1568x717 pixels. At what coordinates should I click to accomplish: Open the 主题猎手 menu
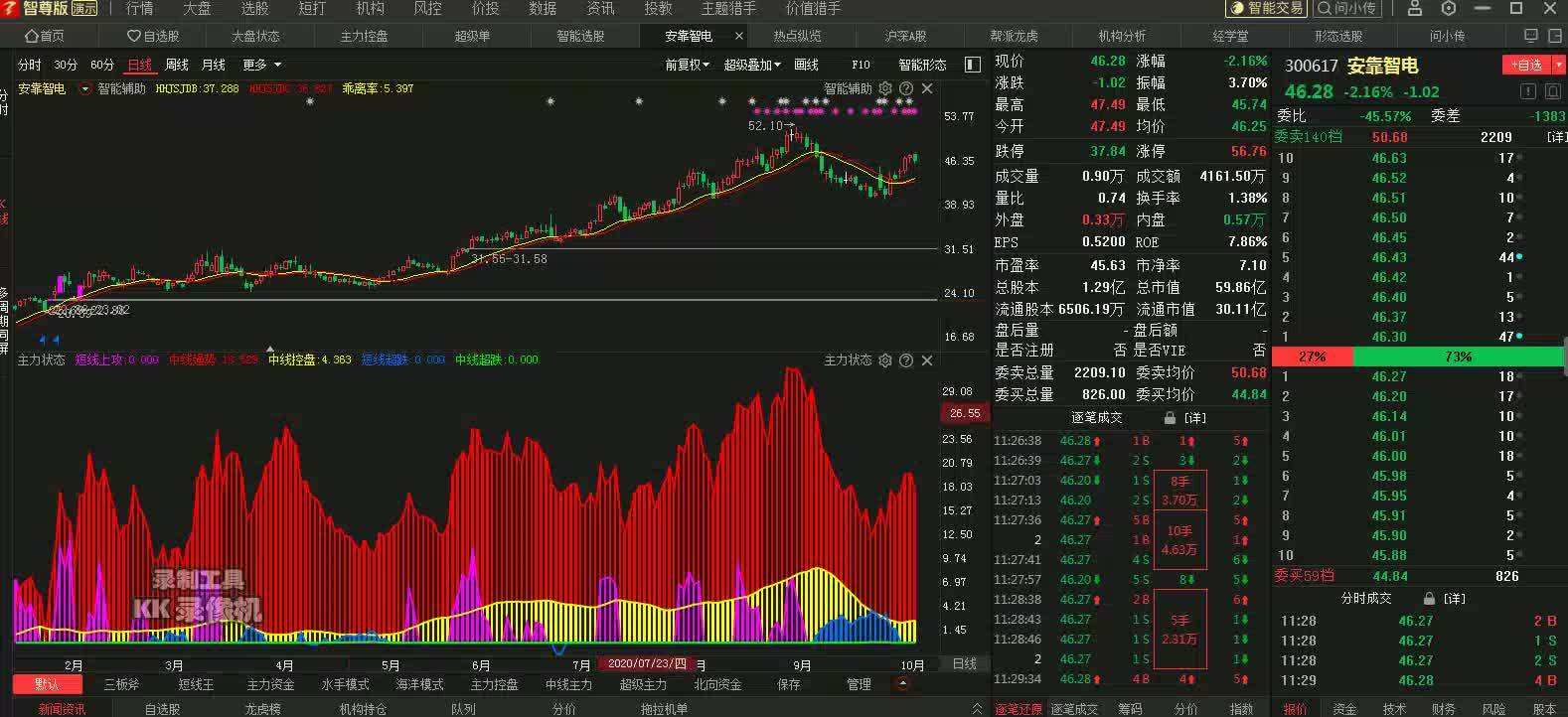(x=728, y=8)
